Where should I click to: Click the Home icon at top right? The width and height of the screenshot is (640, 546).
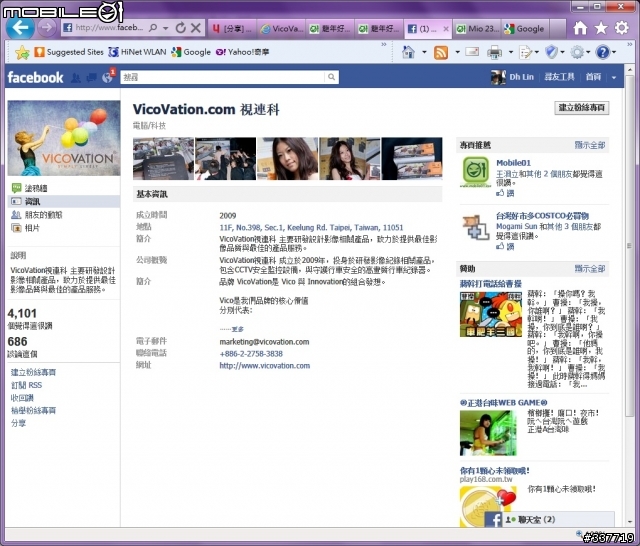580,28
